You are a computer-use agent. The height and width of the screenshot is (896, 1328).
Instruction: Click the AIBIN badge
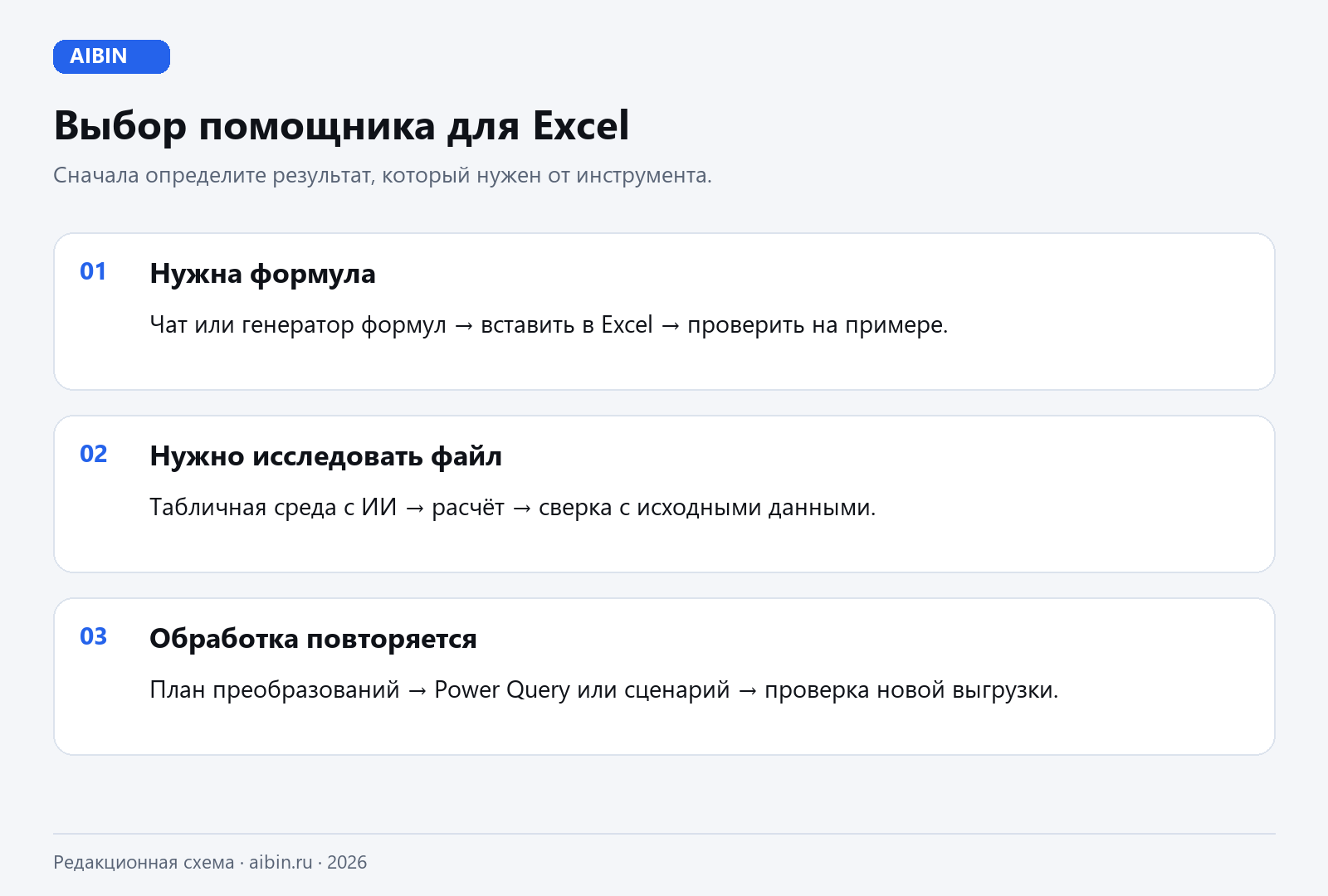click(x=111, y=56)
